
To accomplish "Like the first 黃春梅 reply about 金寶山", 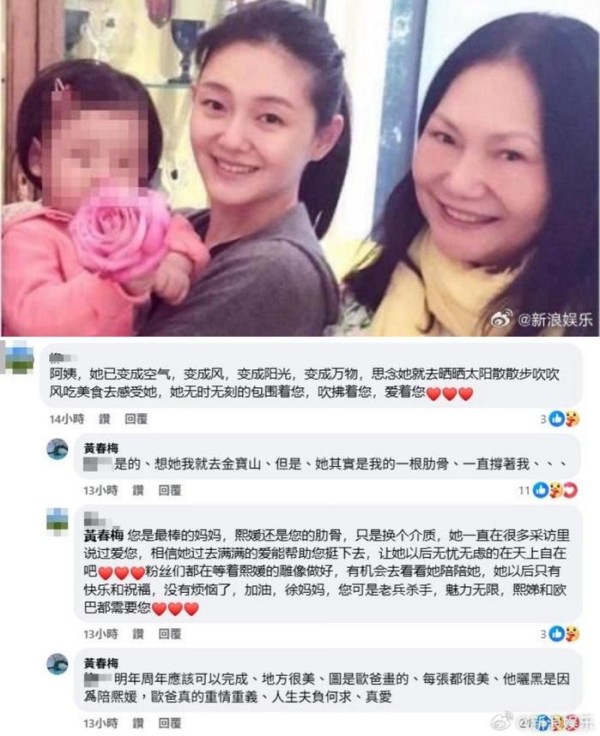I will tap(138, 491).
